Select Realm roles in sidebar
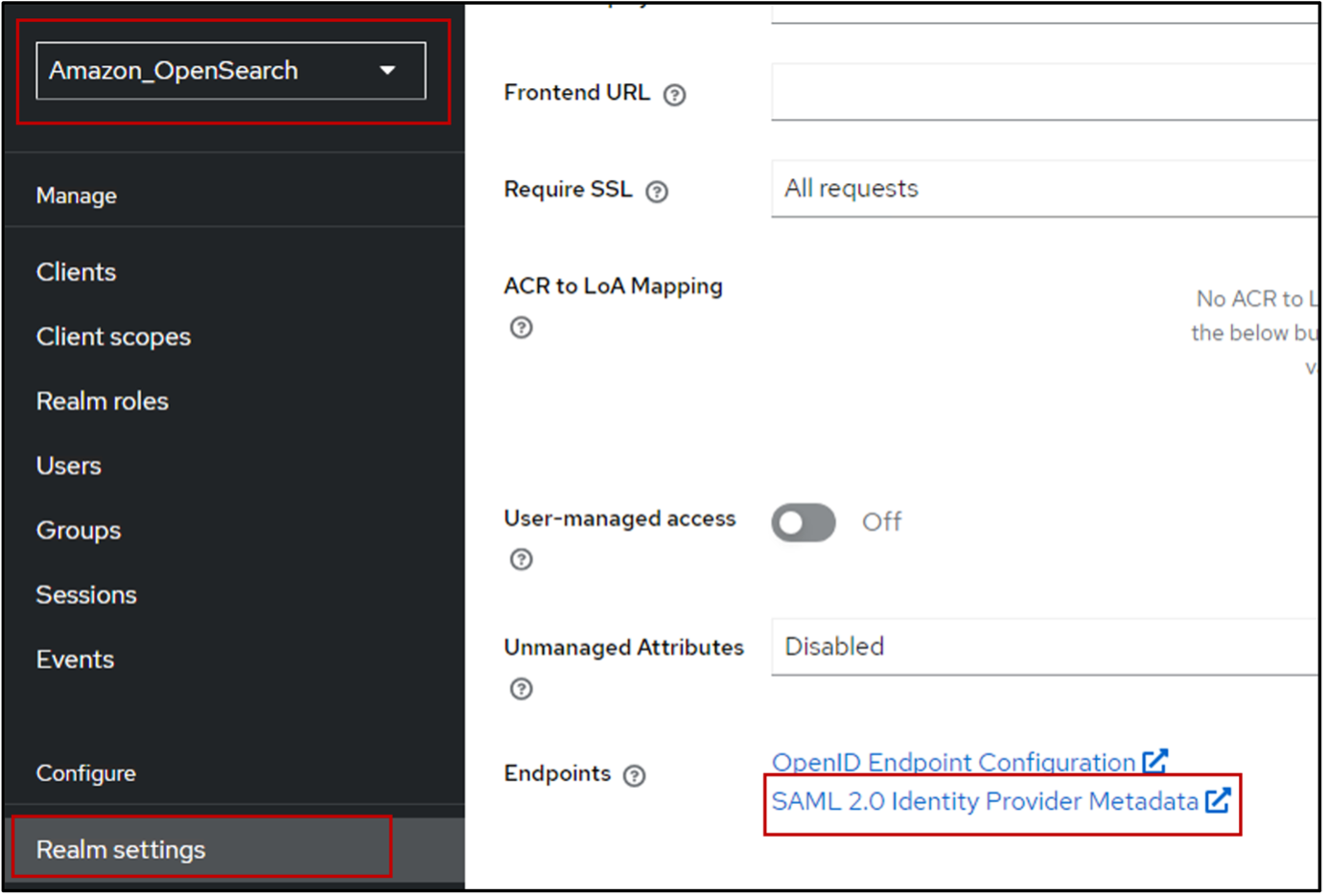This screenshot has width=1327, height=896. [x=103, y=402]
